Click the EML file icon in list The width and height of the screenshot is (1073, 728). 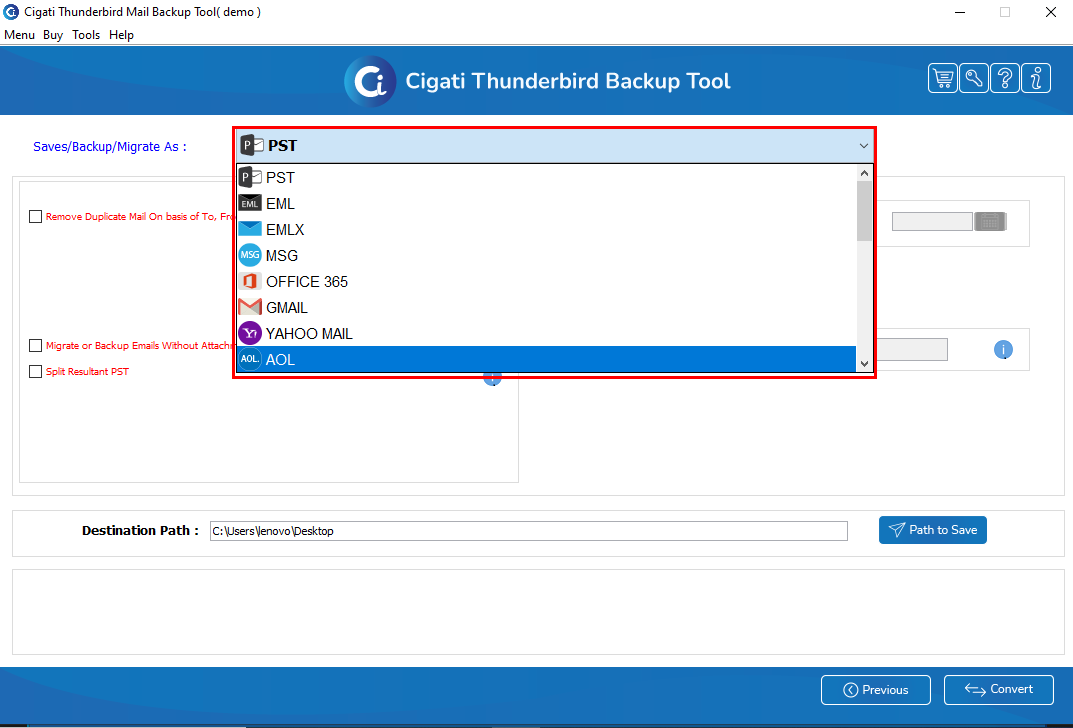click(x=250, y=203)
